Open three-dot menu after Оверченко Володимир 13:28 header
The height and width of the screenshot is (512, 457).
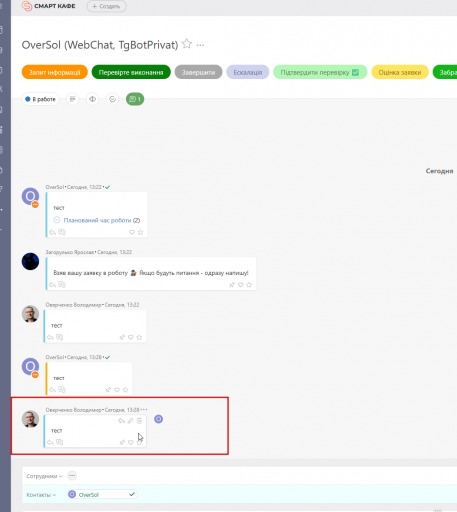pyautogui.click(x=144, y=410)
